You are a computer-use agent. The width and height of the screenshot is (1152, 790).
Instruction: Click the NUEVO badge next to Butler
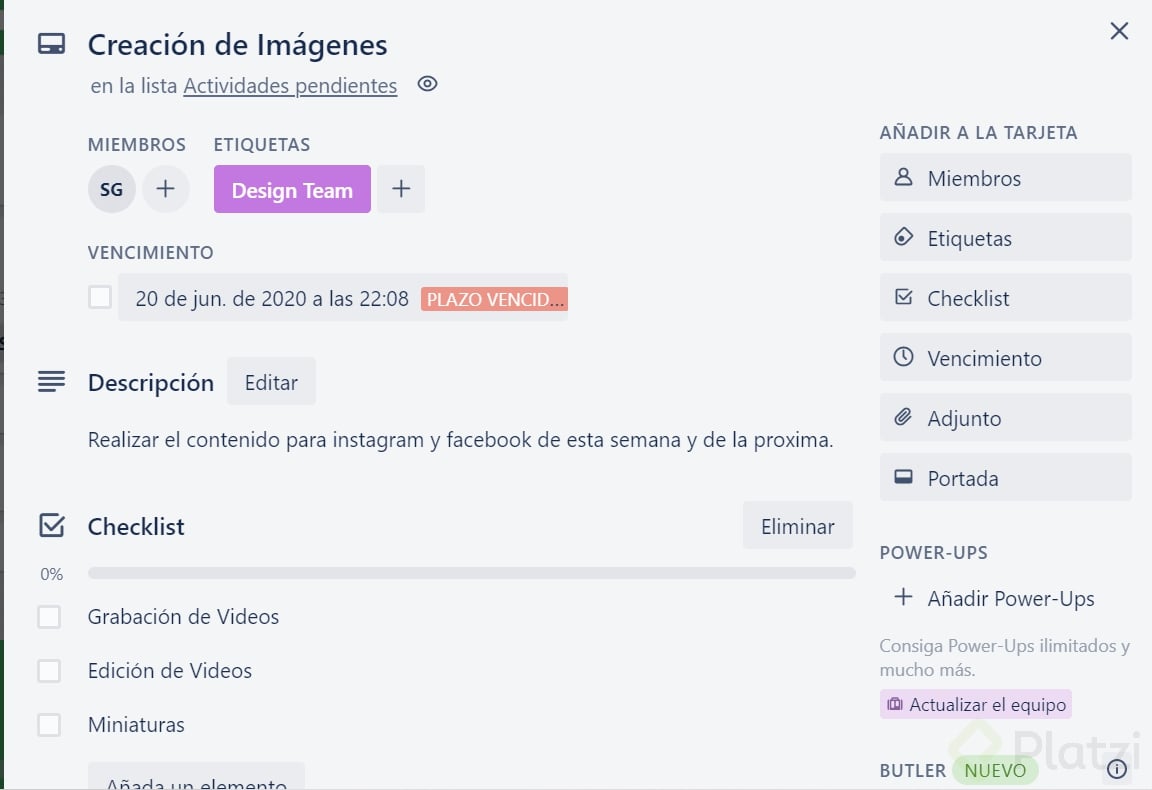[996, 770]
